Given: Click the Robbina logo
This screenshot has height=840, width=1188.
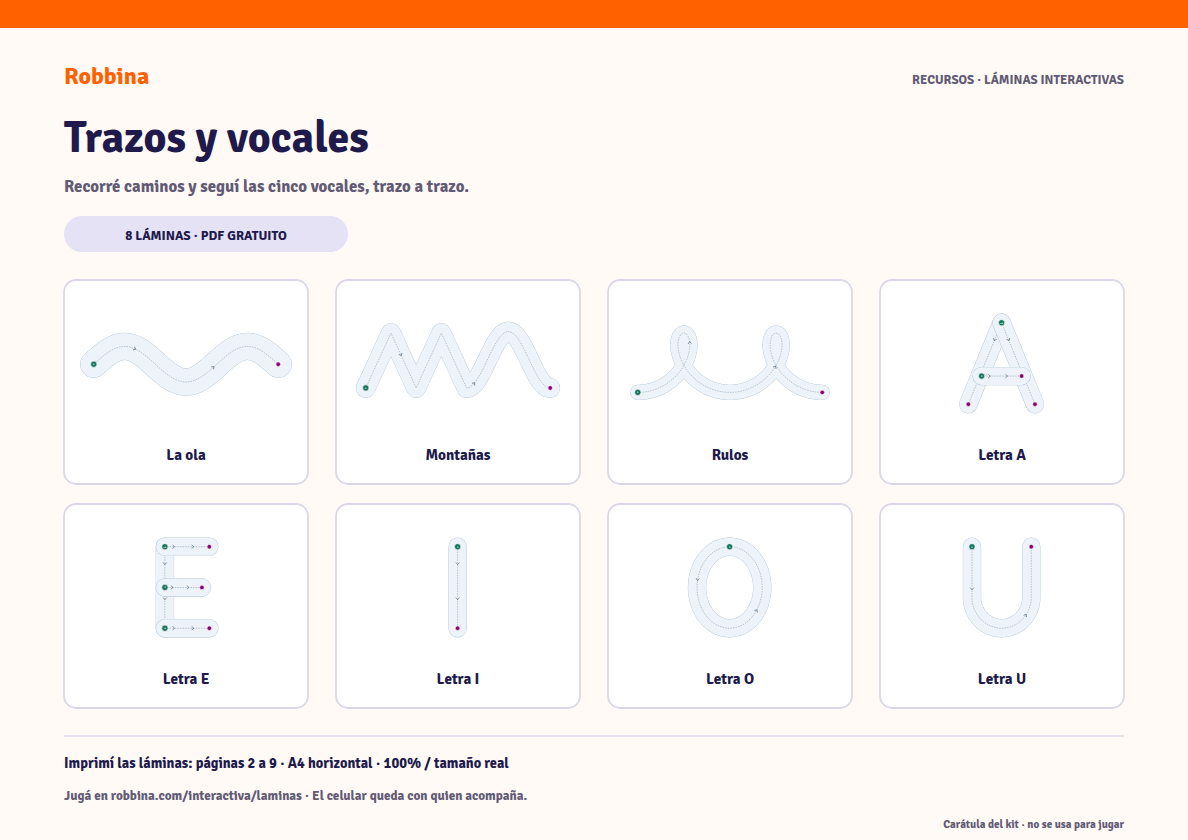Looking at the screenshot, I should (106, 77).
